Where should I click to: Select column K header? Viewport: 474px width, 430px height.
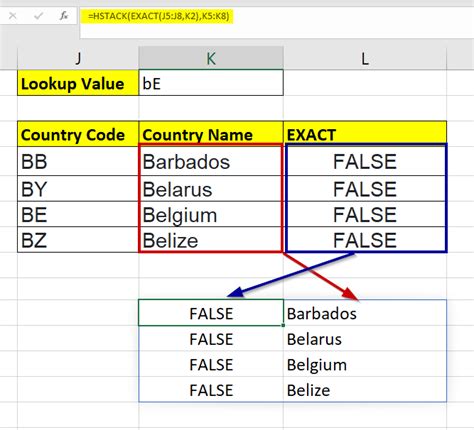click(211, 59)
